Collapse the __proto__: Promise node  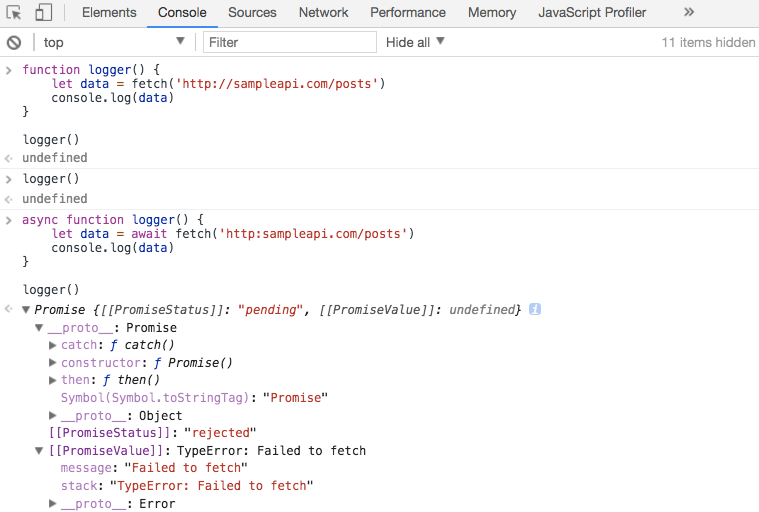[x=39, y=328]
